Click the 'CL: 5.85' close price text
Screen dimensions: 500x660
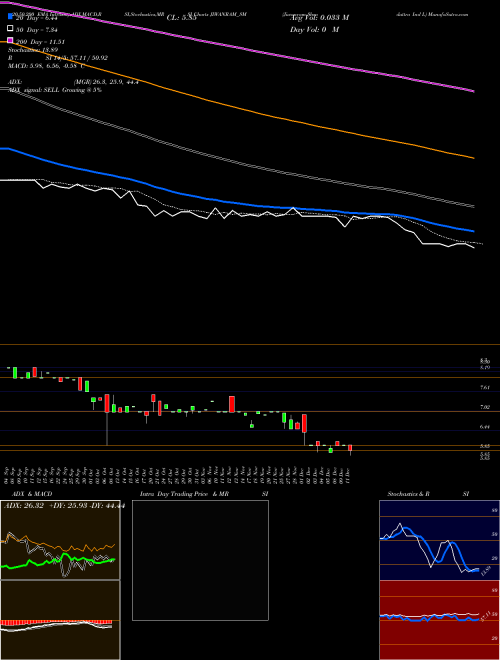tap(182, 18)
